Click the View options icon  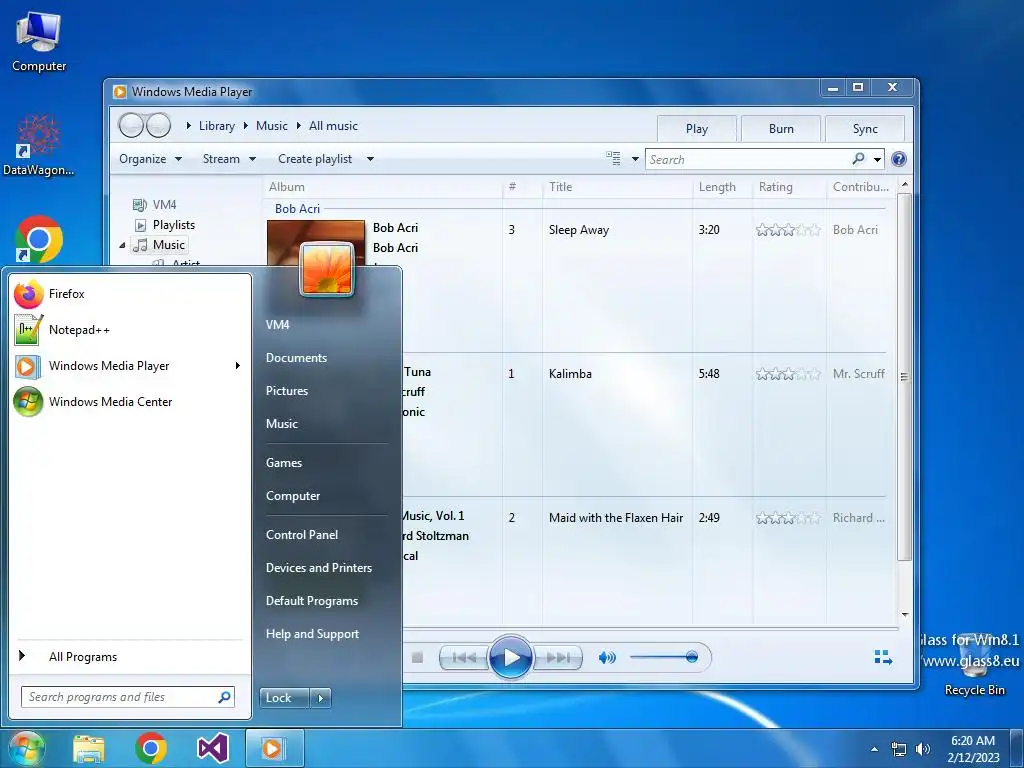click(613, 159)
